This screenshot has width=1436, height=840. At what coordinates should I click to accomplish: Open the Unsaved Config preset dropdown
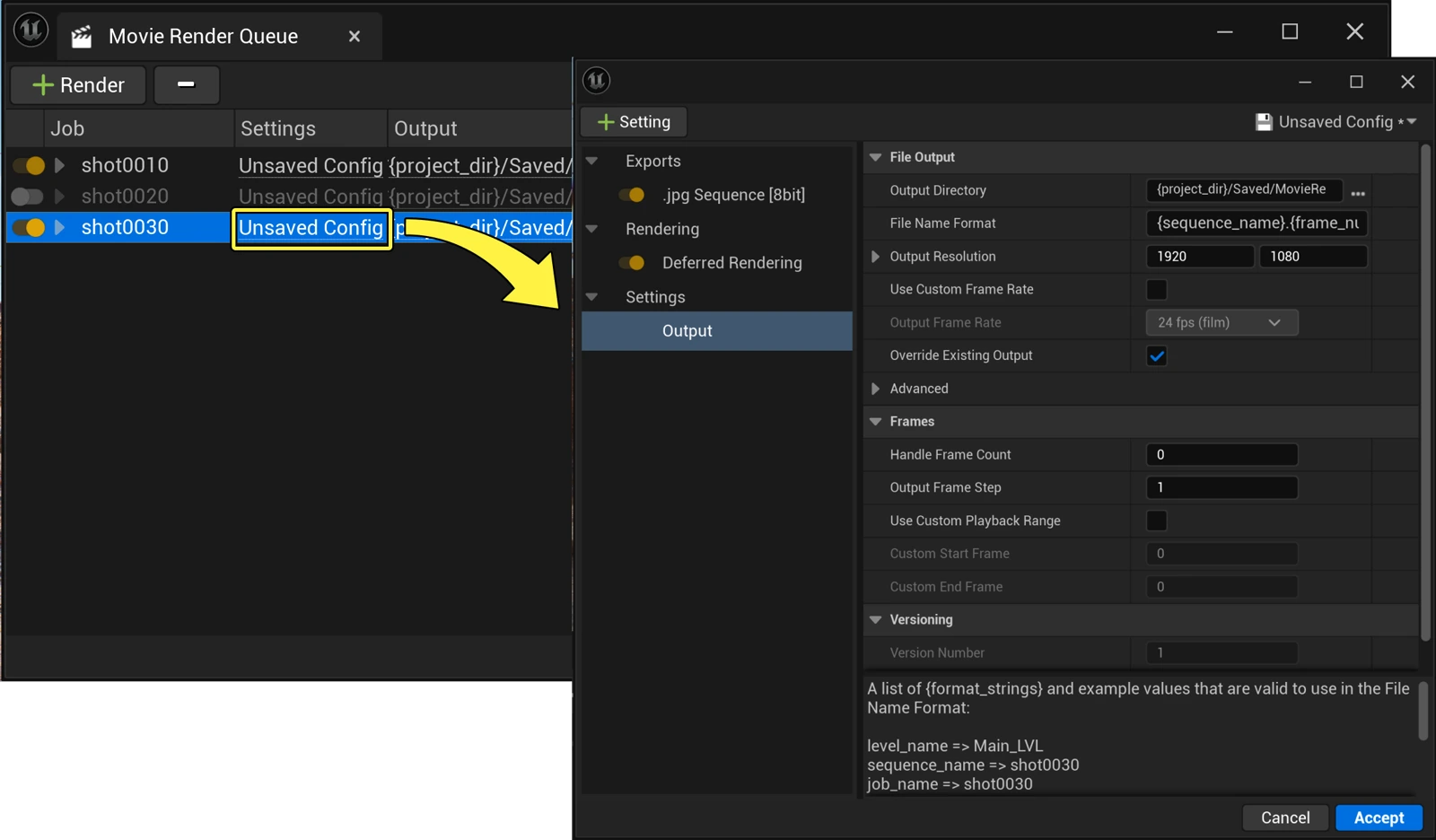[1335, 122]
